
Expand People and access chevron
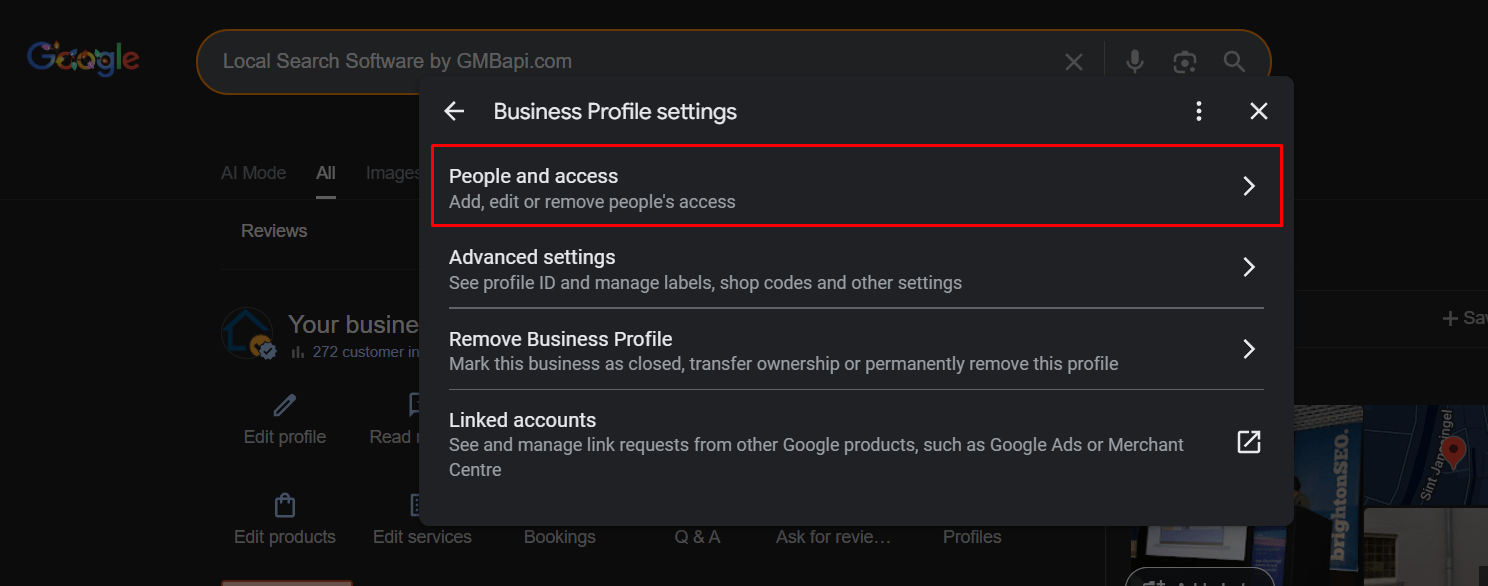coord(1249,186)
